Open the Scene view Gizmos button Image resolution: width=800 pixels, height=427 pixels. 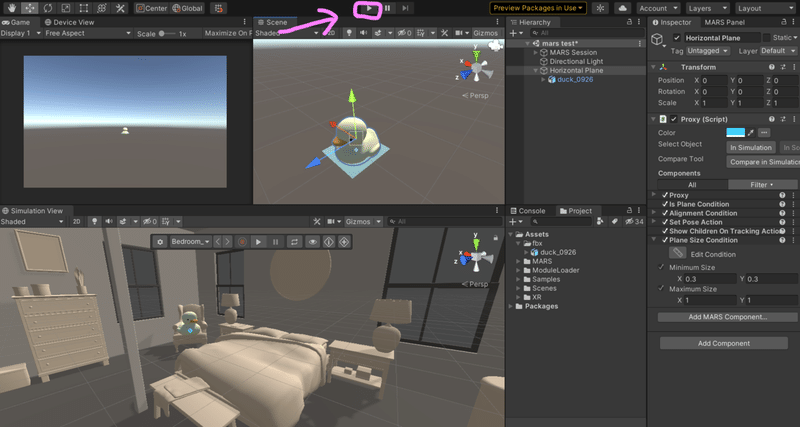click(x=485, y=33)
